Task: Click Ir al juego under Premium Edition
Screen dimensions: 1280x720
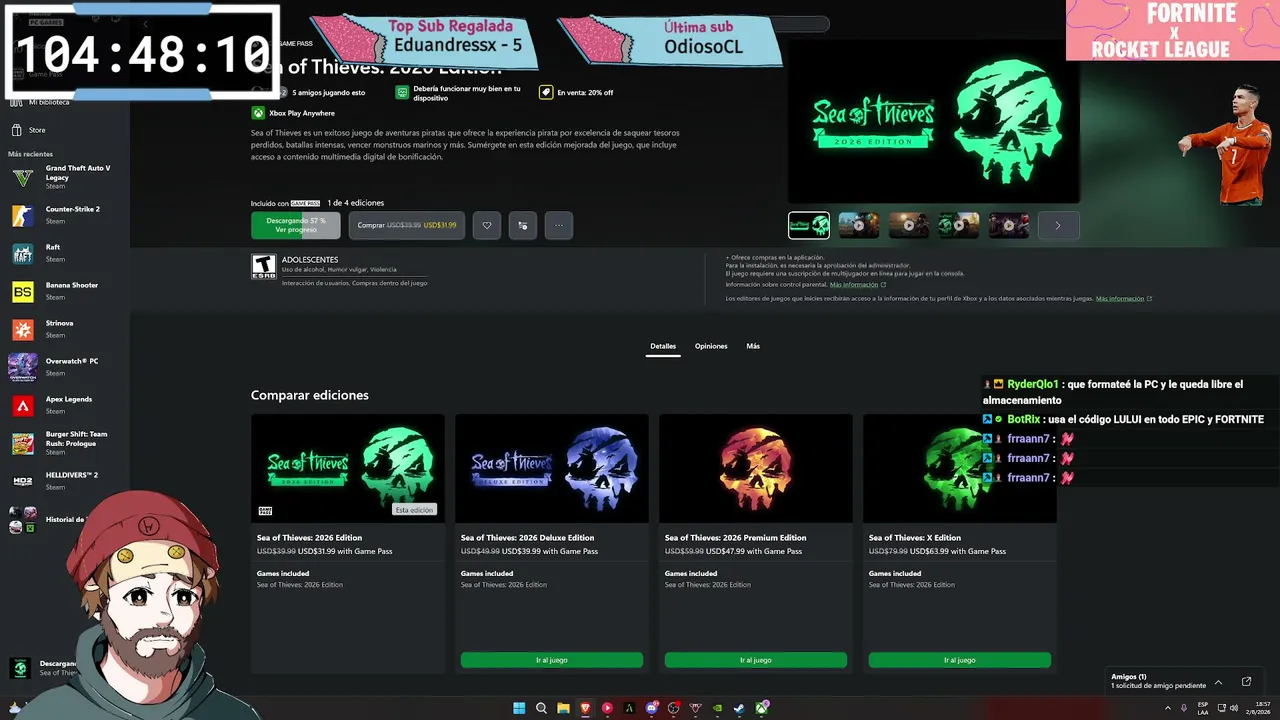Action: pyautogui.click(x=756, y=660)
